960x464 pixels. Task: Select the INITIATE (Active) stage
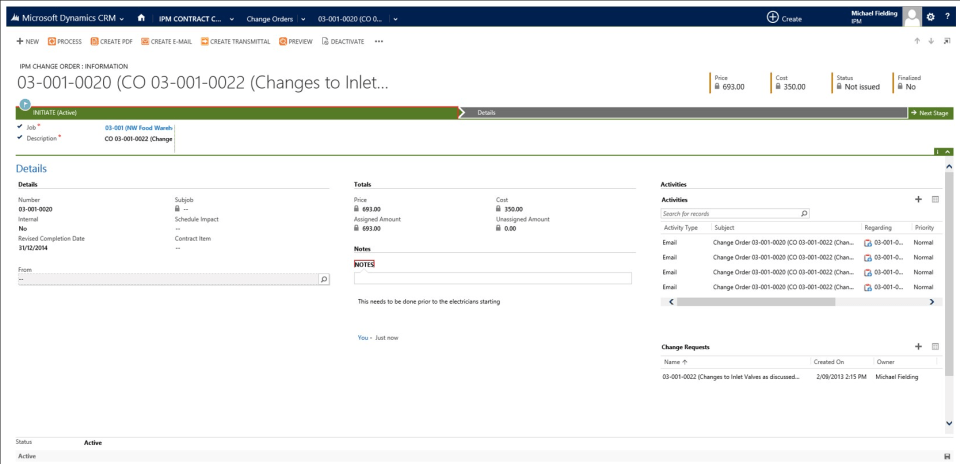237,113
